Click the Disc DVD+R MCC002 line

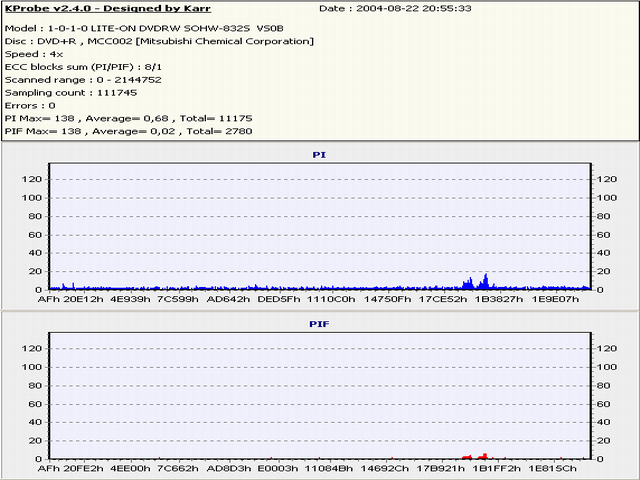pos(159,41)
